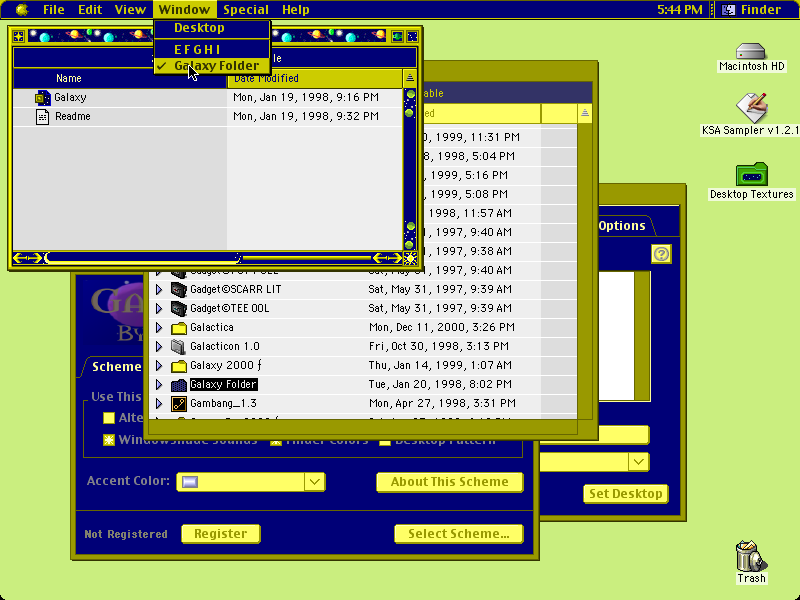The height and width of the screenshot is (600, 800).
Task: Expand the Gadget©TEE OOL disclosure triangle
Action: click(x=159, y=308)
